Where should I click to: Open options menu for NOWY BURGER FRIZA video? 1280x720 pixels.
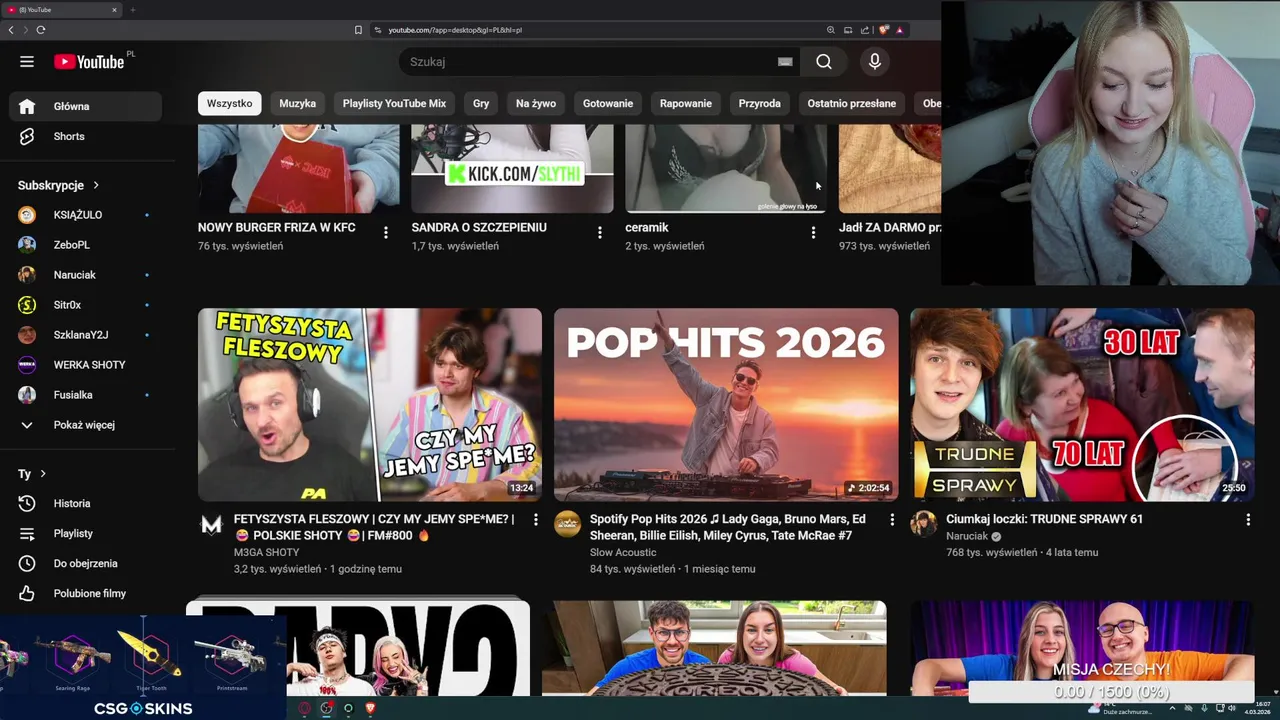tap(386, 232)
